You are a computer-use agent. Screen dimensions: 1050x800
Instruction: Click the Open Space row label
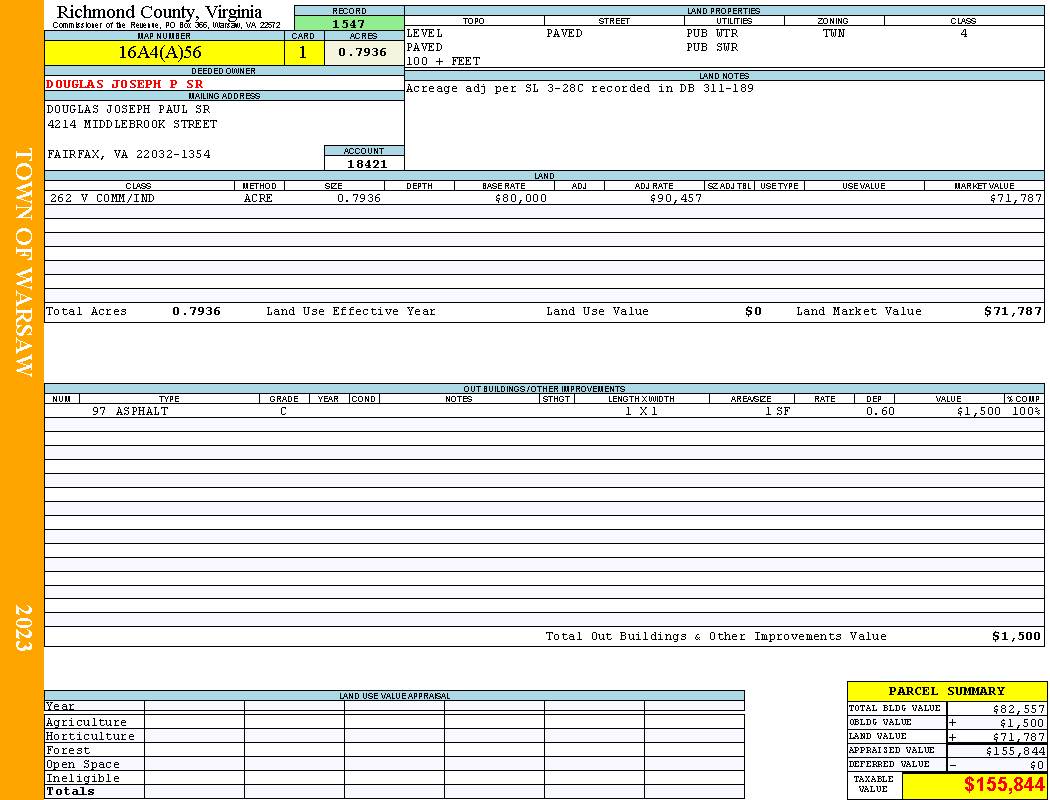pyautogui.click(x=82, y=765)
